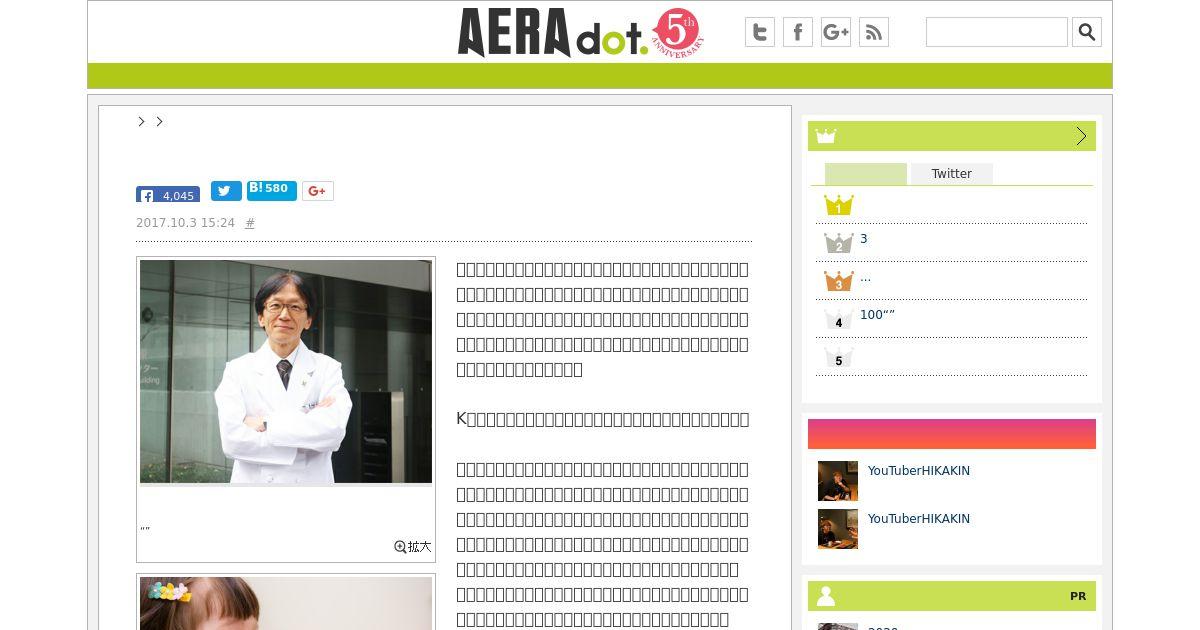The width and height of the screenshot is (1200, 630).
Task: Select the highlighted first ranking tab
Action: 866,174
